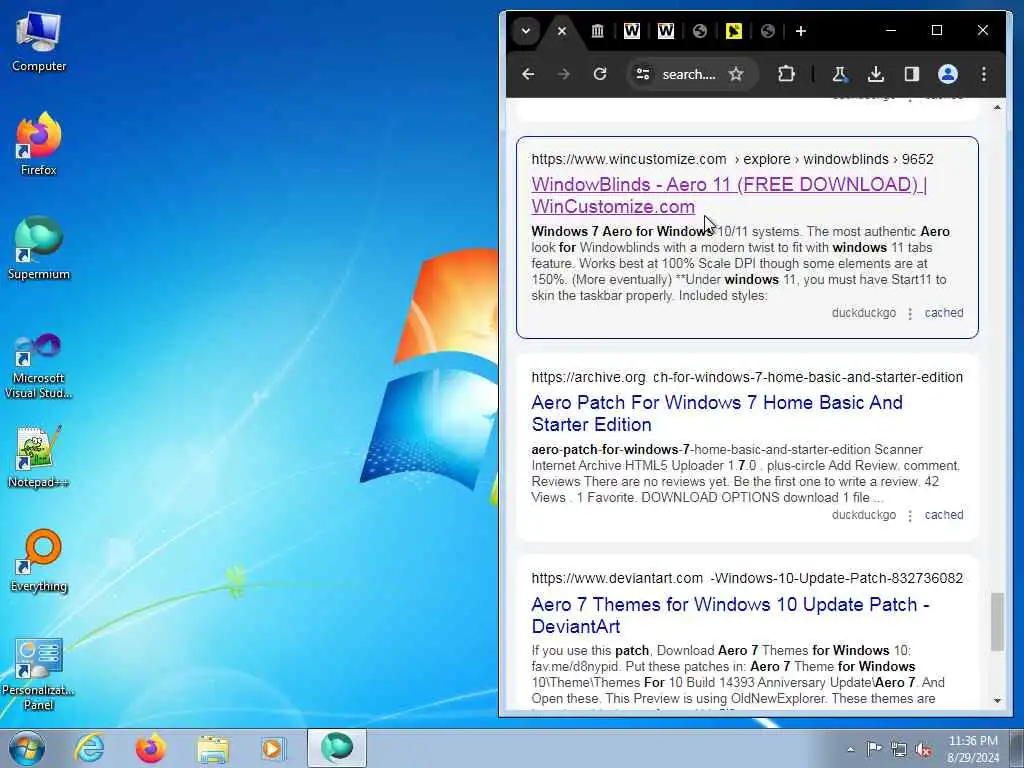Open cached copy of WindowBlinds result
Image resolution: width=1024 pixels, height=768 pixels.
[x=944, y=313]
